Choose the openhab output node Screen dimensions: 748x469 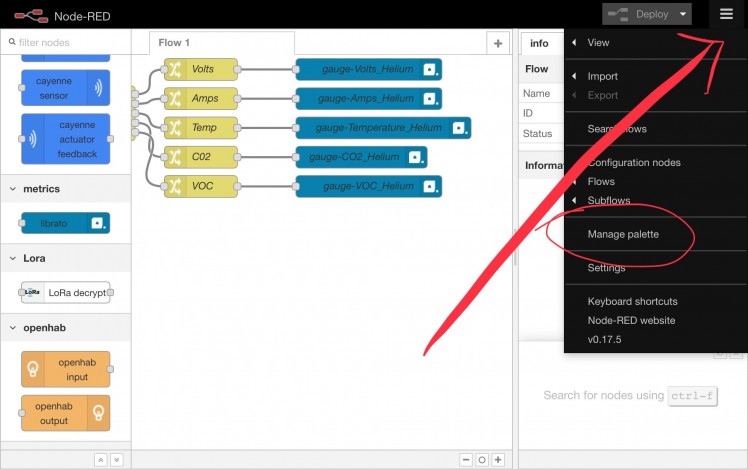coord(65,413)
